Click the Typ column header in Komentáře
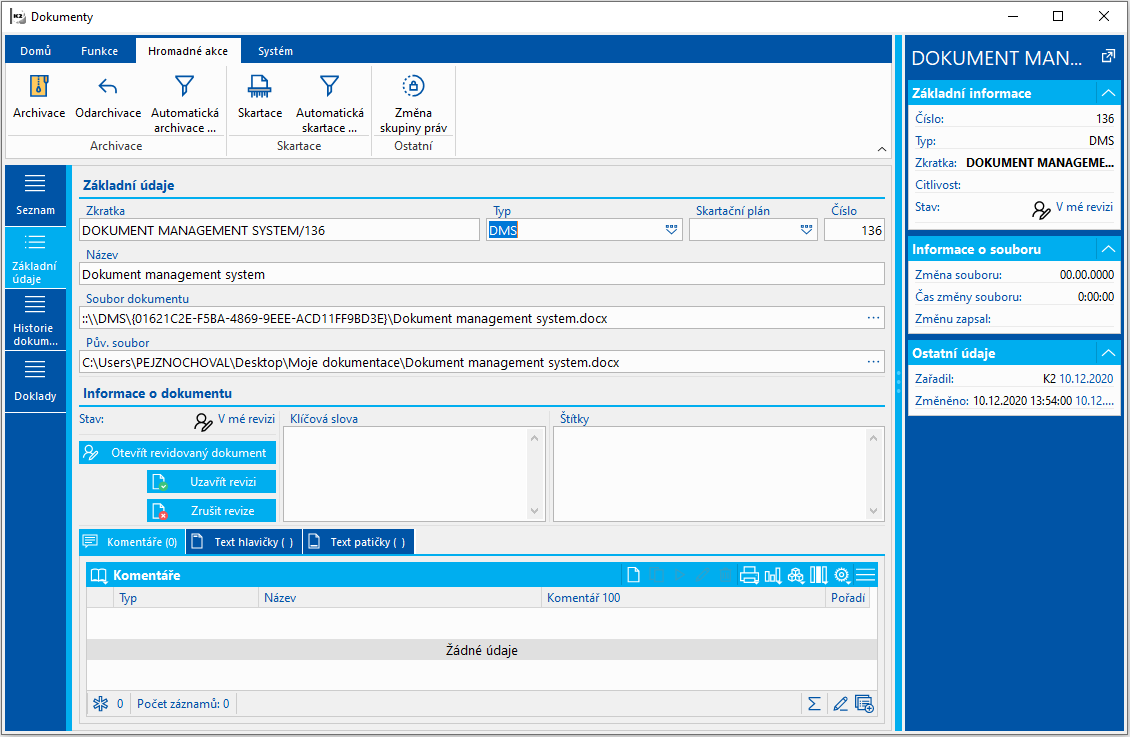 (186, 598)
